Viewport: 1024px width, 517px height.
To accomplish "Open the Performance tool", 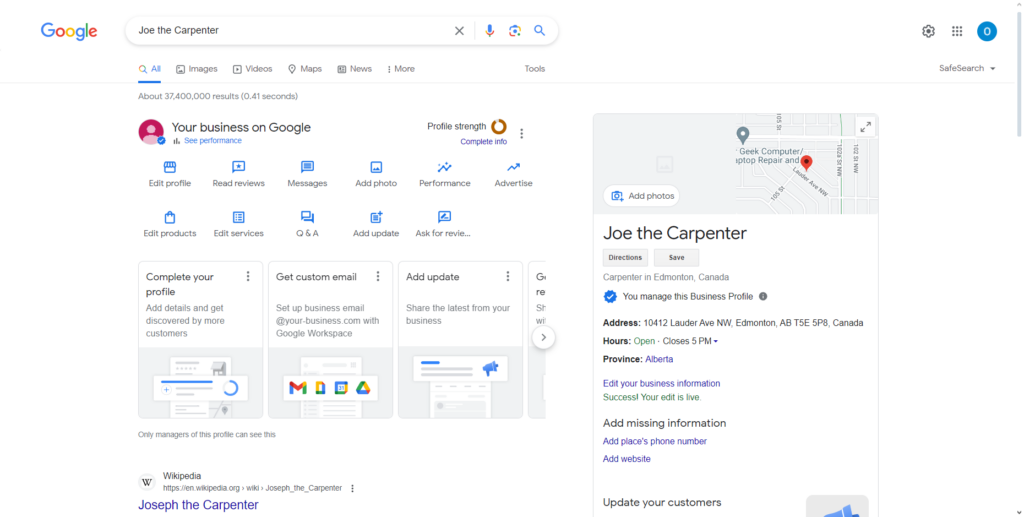I will [445, 174].
